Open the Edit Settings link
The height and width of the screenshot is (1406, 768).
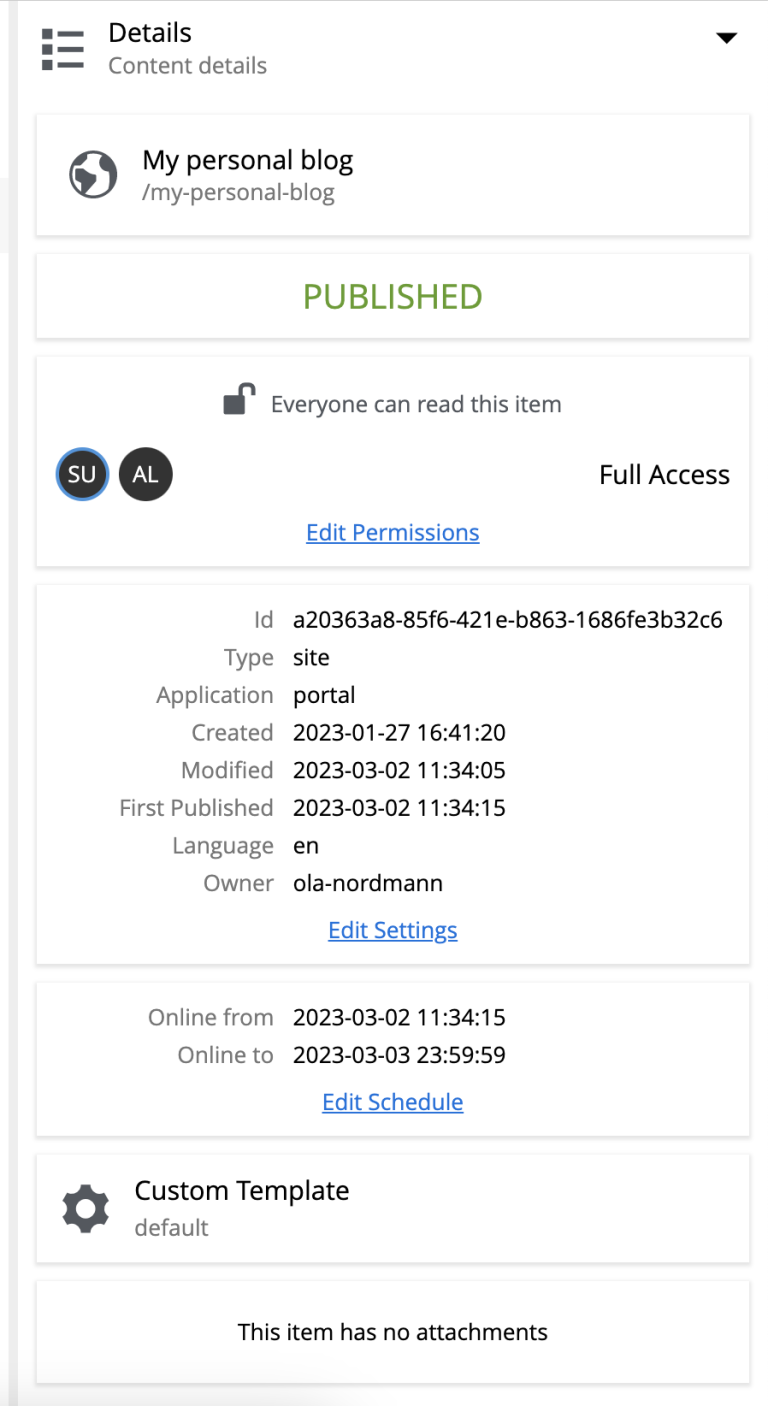coord(392,930)
